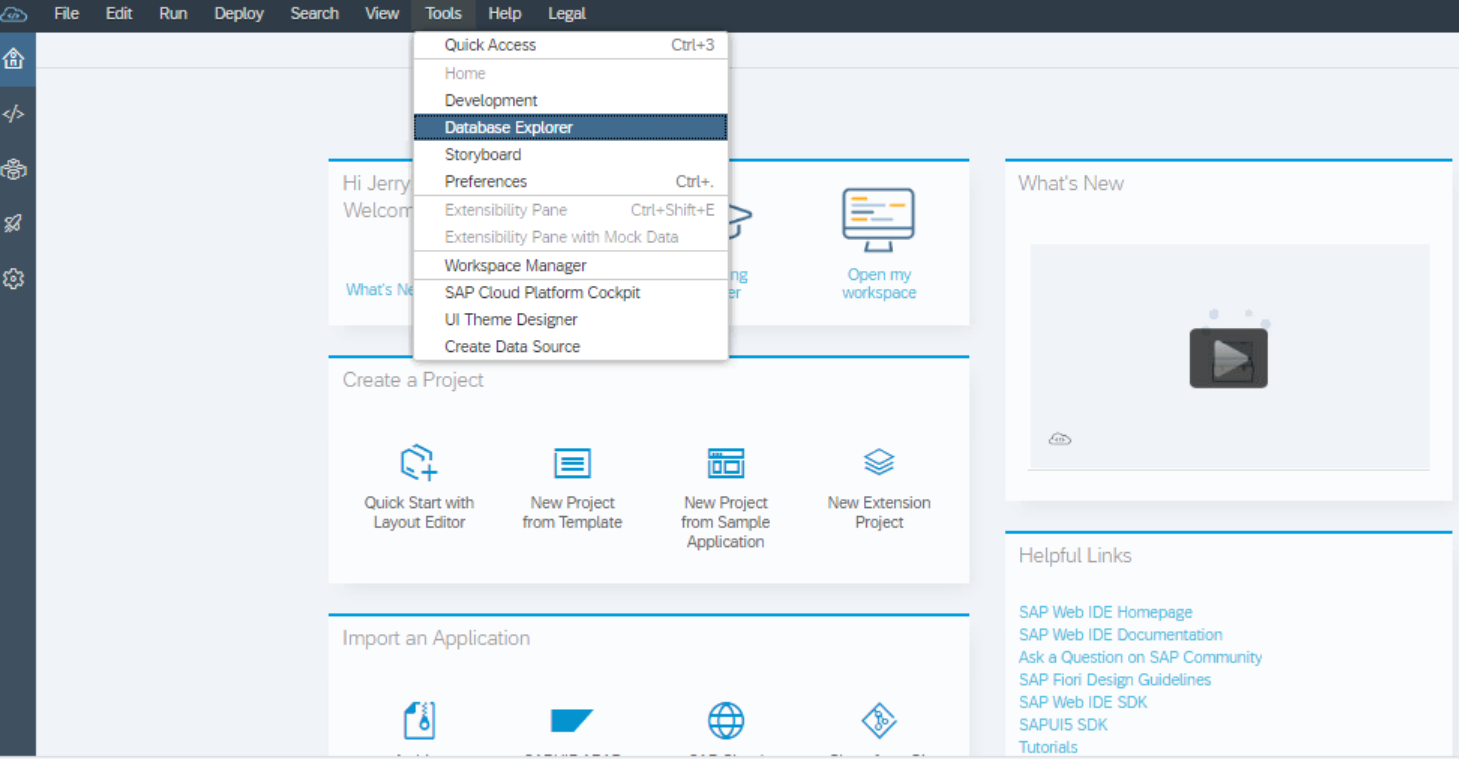Open the Edit menu
The image size is (1459, 759).
click(x=119, y=14)
